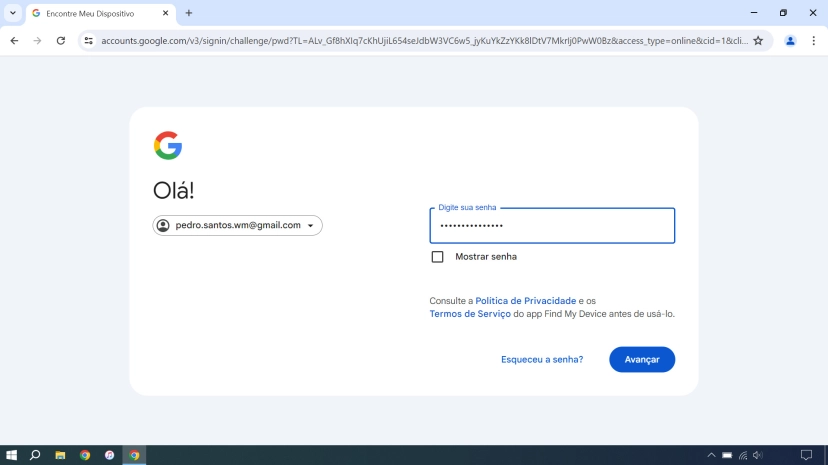Open the Windows Start menu

coord(11,455)
